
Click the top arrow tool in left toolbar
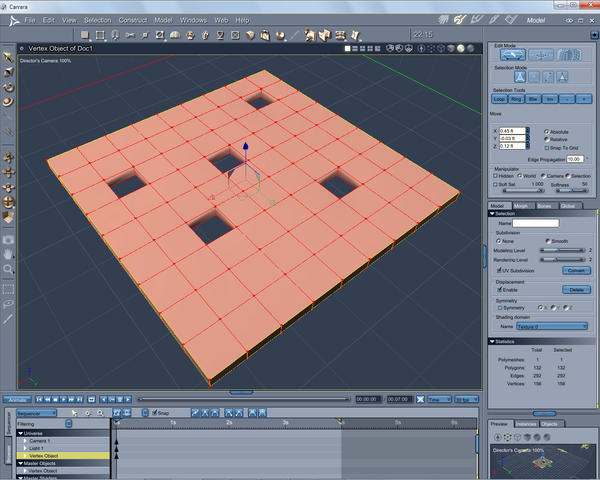click(9, 57)
